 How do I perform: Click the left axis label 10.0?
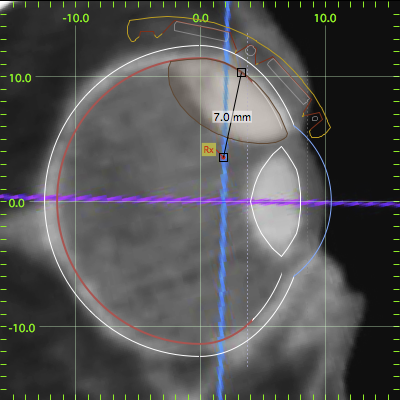tap(20, 78)
